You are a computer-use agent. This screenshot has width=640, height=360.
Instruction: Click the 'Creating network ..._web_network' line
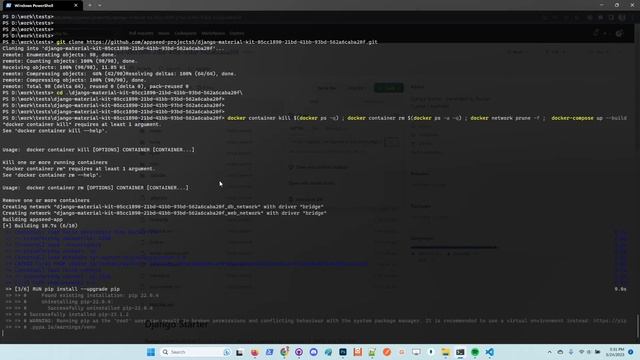click(x=164, y=213)
